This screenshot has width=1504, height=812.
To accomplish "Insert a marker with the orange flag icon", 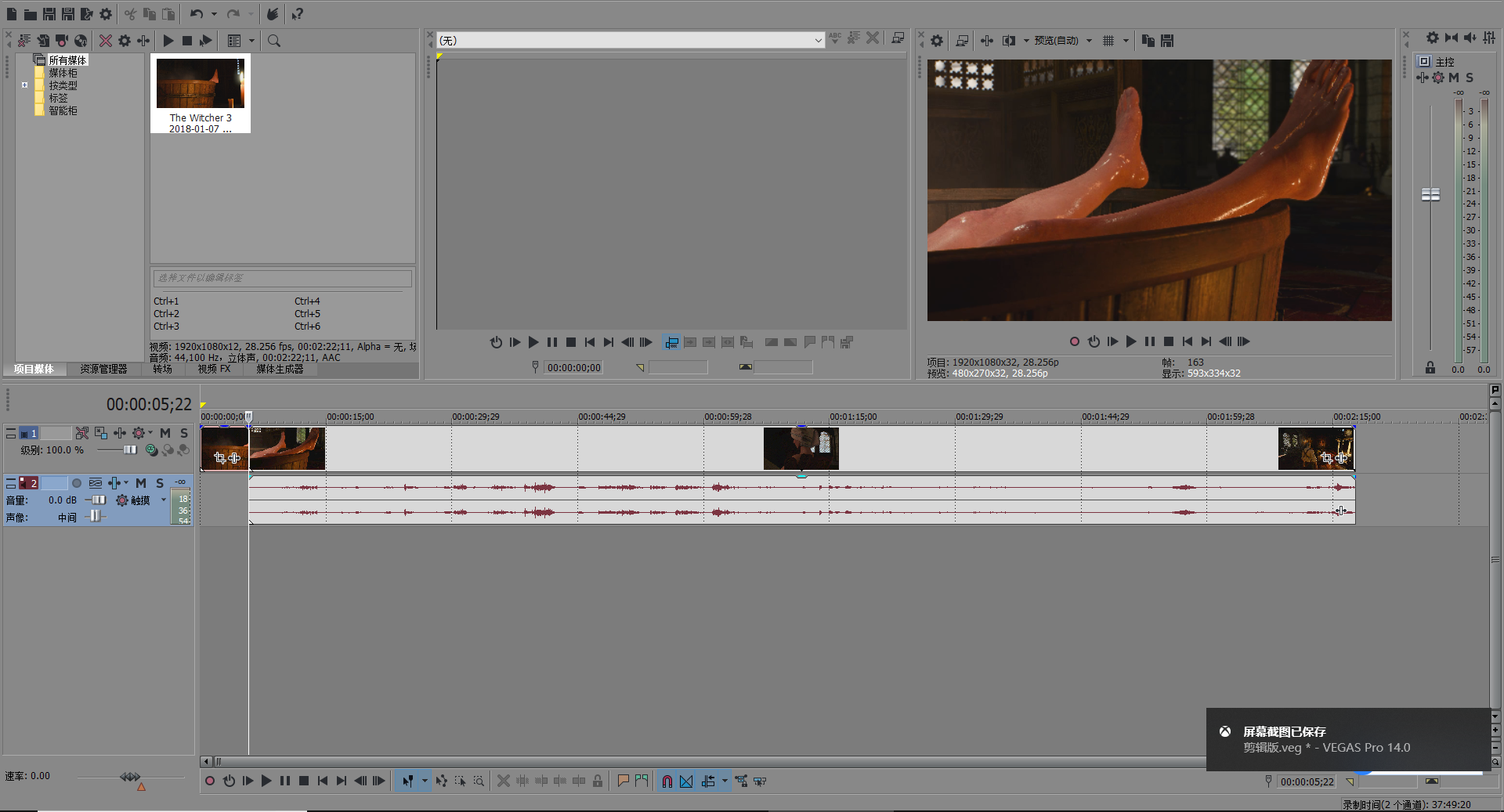I will (x=623, y=781).
